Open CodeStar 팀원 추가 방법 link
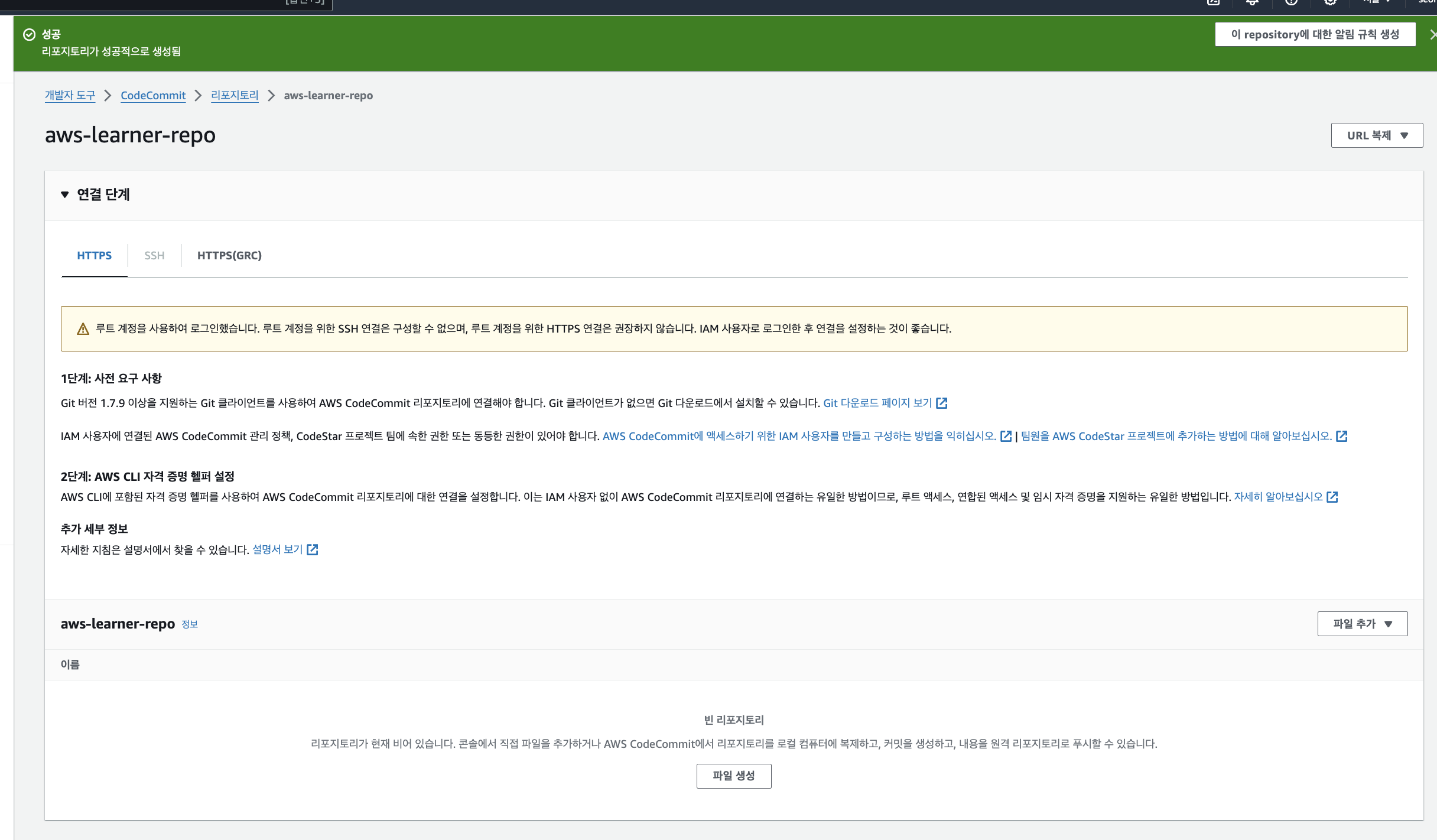 point(1176,436)
